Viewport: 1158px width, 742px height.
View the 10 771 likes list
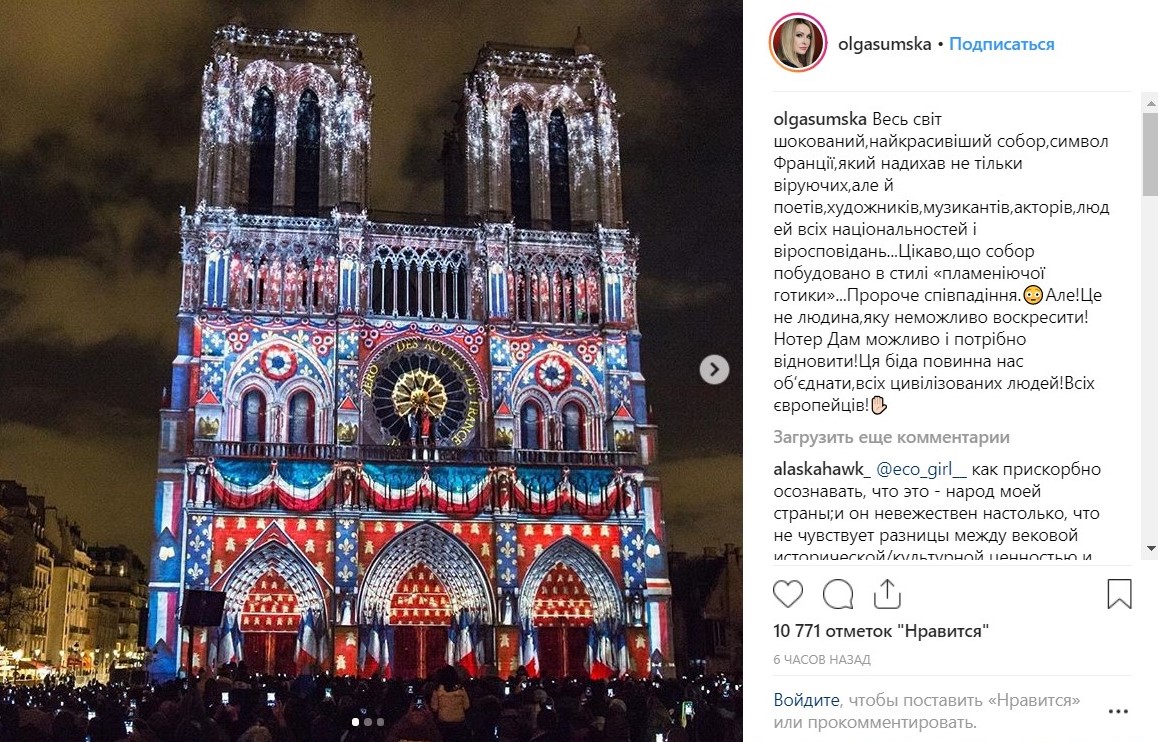coord(881,631)
